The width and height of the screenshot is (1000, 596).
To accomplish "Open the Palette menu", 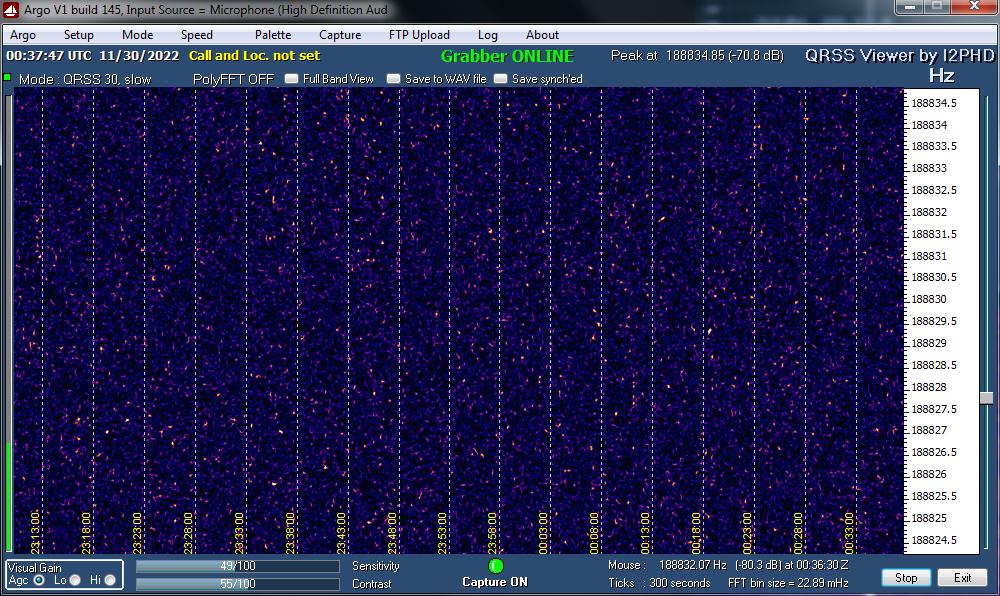I will coord(273,35).
